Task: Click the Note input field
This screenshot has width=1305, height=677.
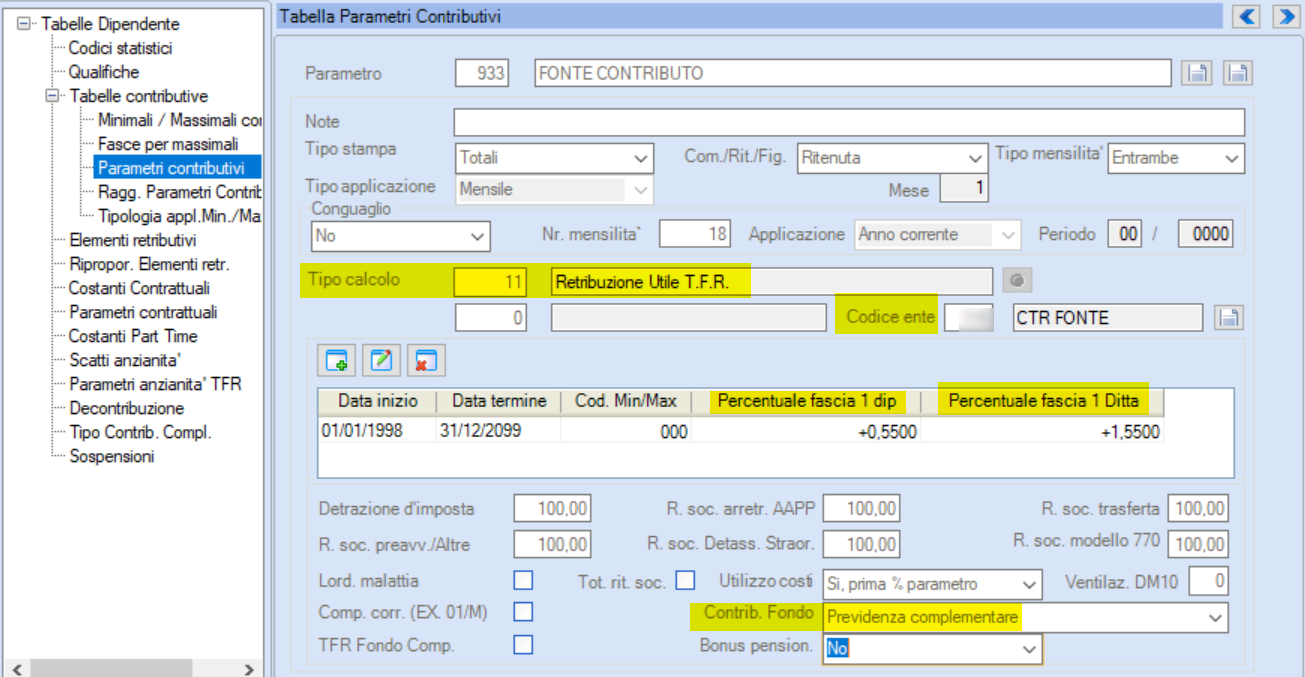Action: (x=849, y=122)
